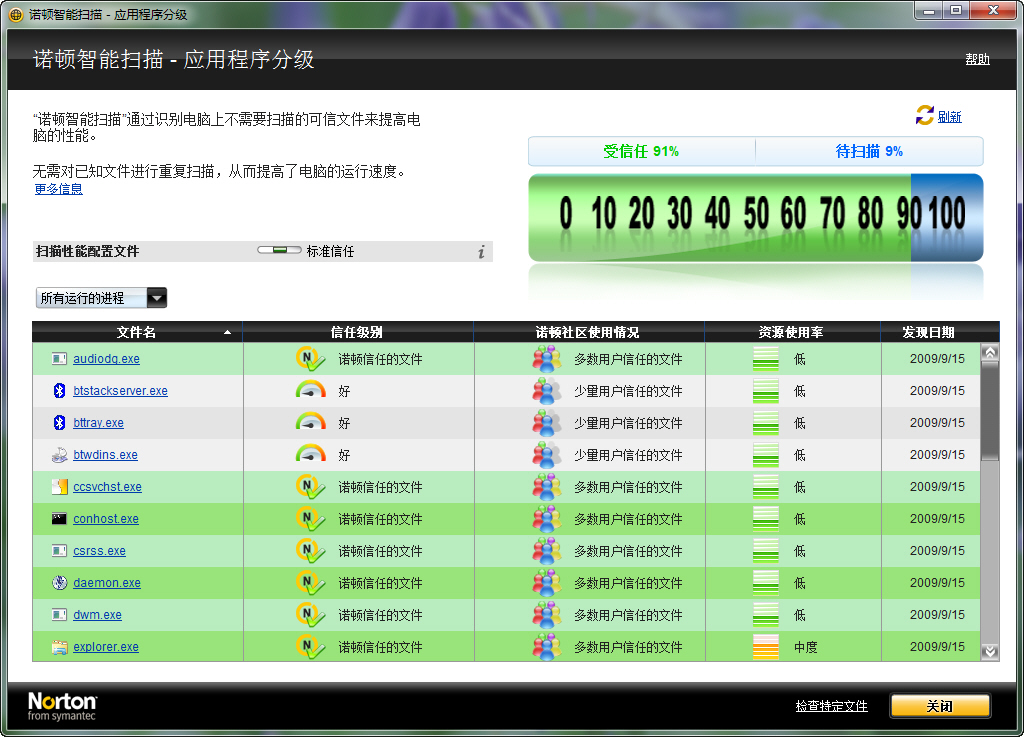
Task: Click resource usage bar icon for explorer.exe
Action: pyautogui.click(x=765, y=647)
